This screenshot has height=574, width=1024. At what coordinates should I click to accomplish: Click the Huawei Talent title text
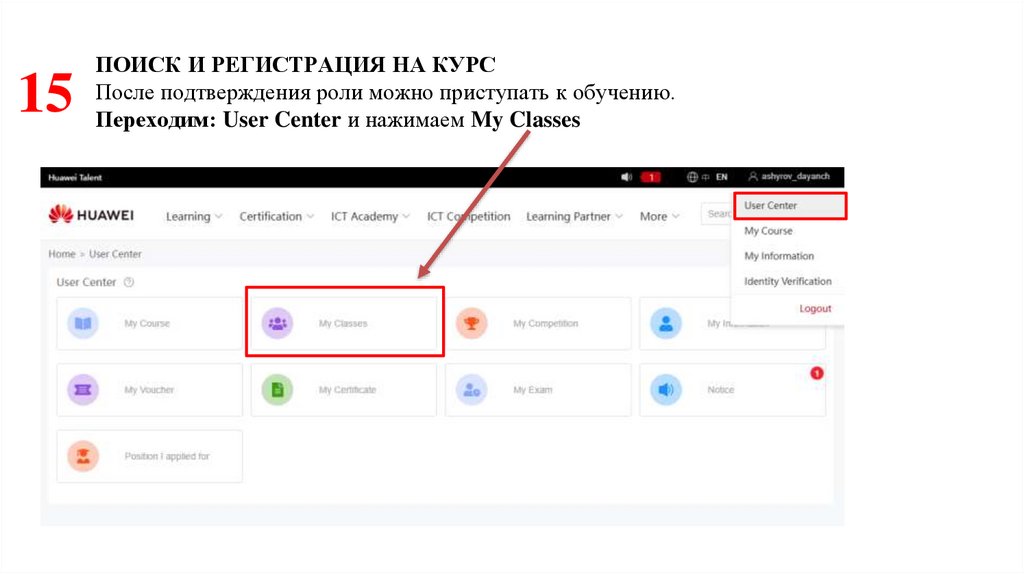[75, 178]
